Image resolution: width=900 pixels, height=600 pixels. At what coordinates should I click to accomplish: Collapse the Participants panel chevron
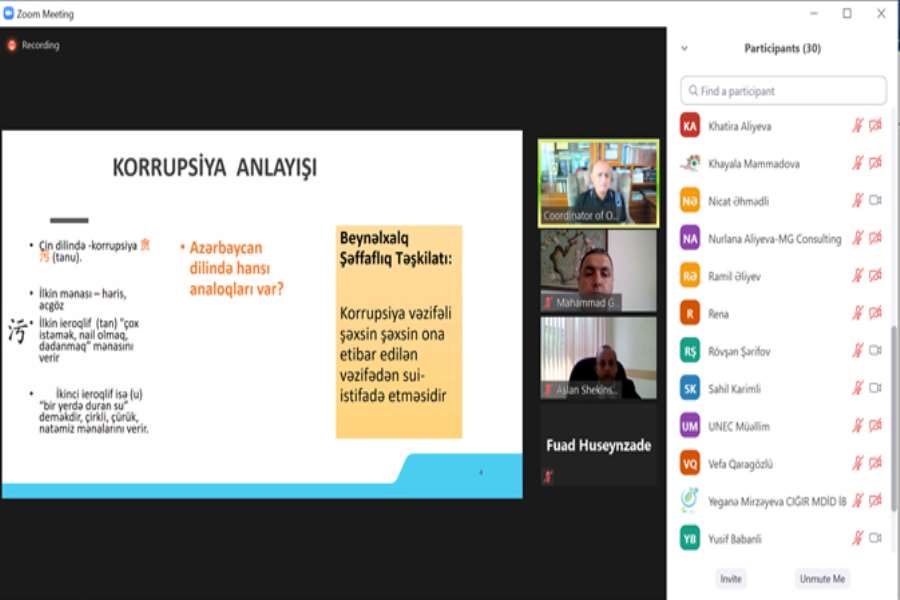684,48
